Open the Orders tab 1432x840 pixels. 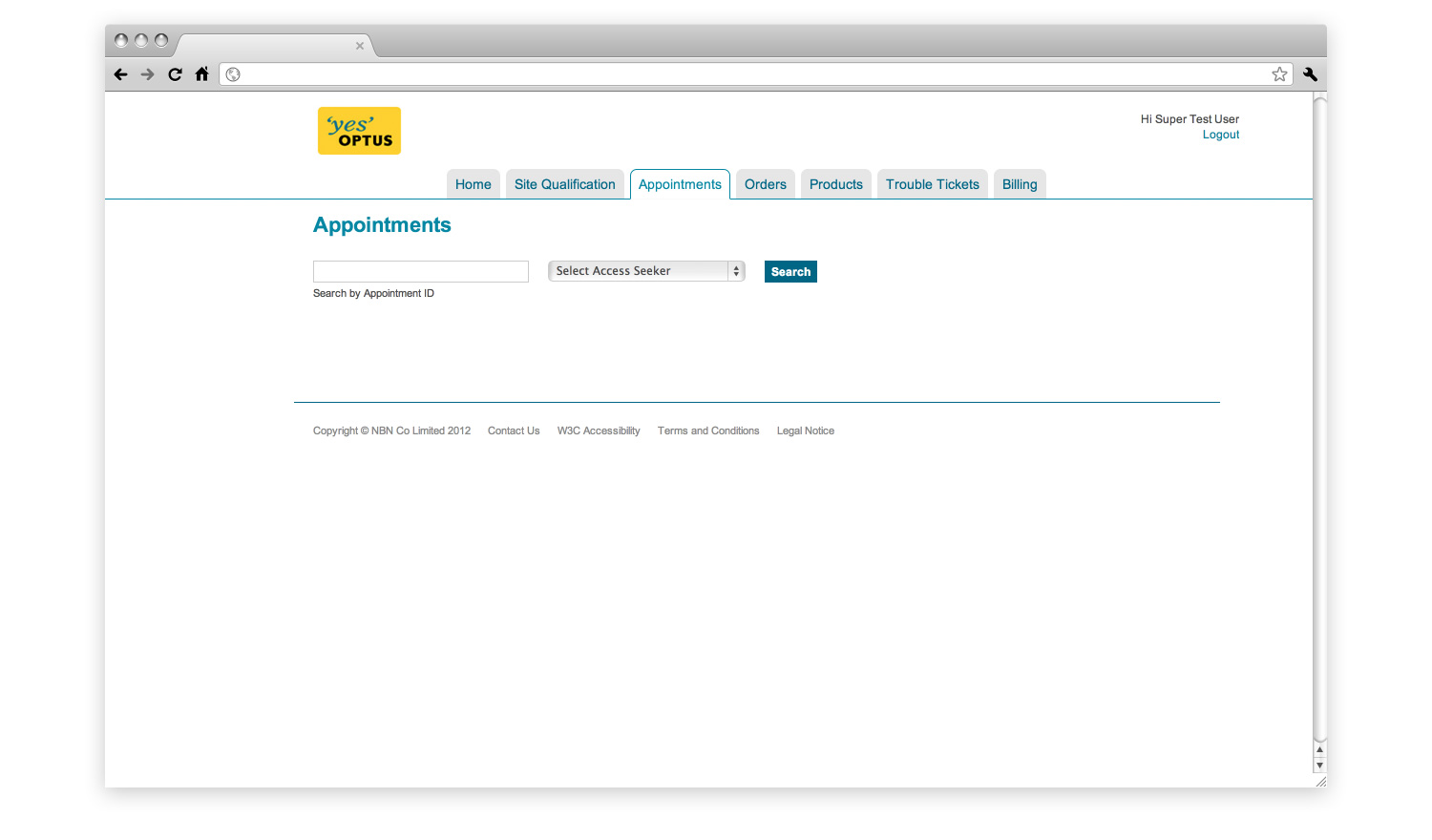[x=766, y=184]
